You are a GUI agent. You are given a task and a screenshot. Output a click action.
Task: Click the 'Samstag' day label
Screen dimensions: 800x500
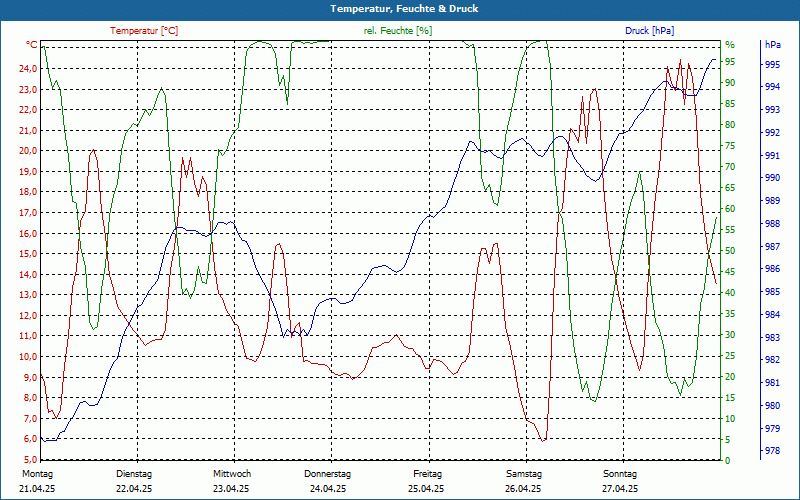pos(523,474)
